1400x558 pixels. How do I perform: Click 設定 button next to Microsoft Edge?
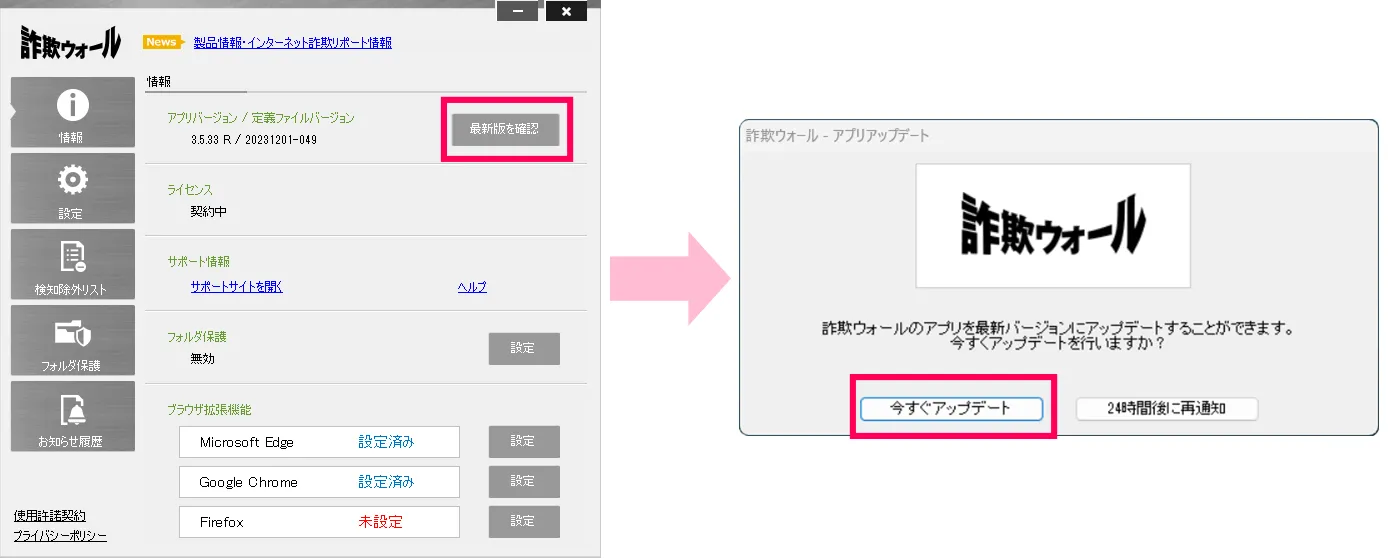pos(523,442)
